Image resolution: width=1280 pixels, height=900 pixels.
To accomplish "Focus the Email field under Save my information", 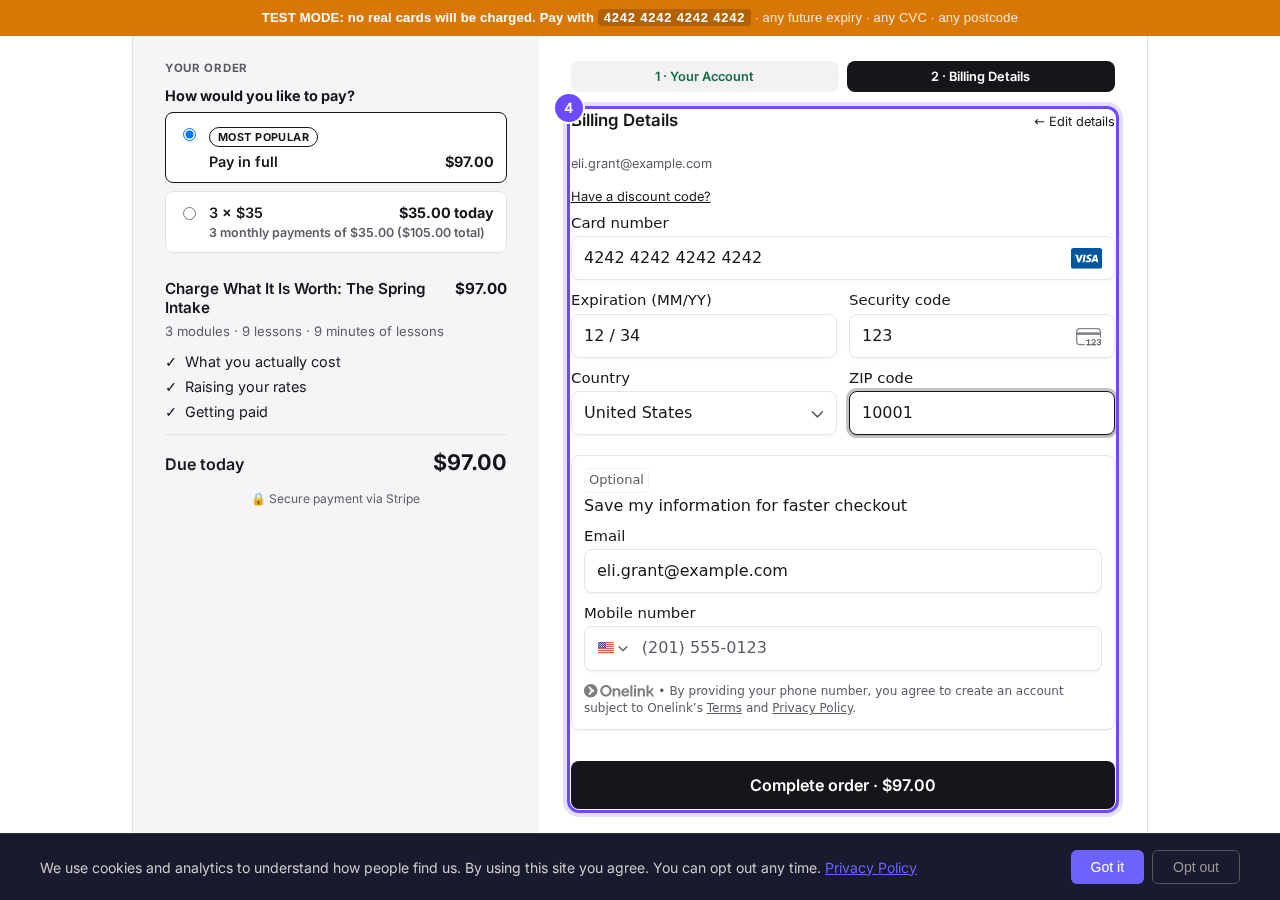I will [x=843, y=571].
